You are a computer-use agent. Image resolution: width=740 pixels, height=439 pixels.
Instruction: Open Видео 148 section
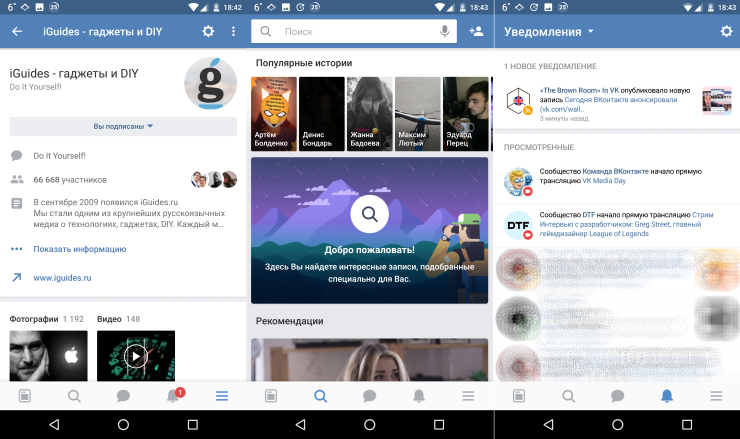click(118, 319)
